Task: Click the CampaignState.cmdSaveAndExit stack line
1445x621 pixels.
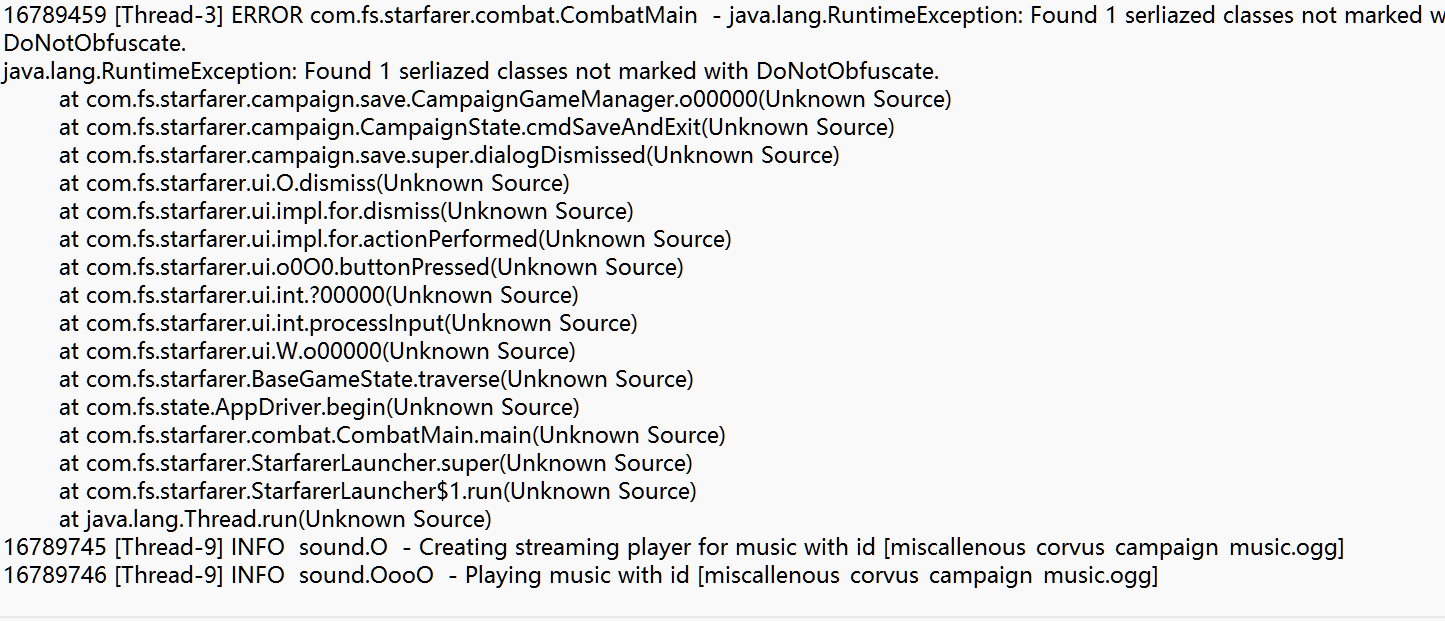Action: click(476, 128)
